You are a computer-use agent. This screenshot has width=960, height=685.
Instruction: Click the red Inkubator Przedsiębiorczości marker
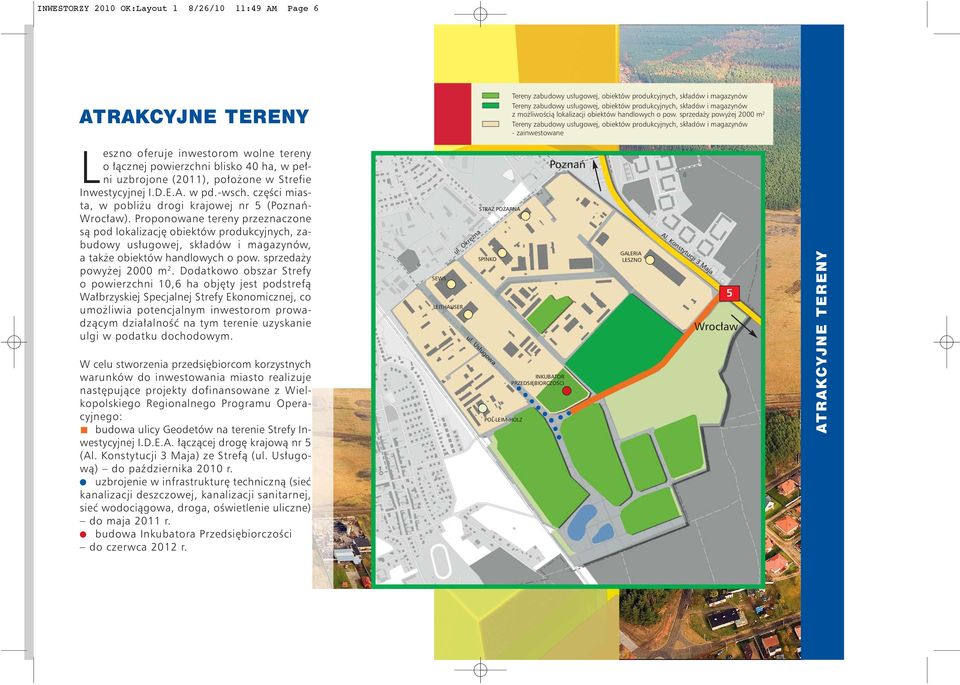point(567,391)
